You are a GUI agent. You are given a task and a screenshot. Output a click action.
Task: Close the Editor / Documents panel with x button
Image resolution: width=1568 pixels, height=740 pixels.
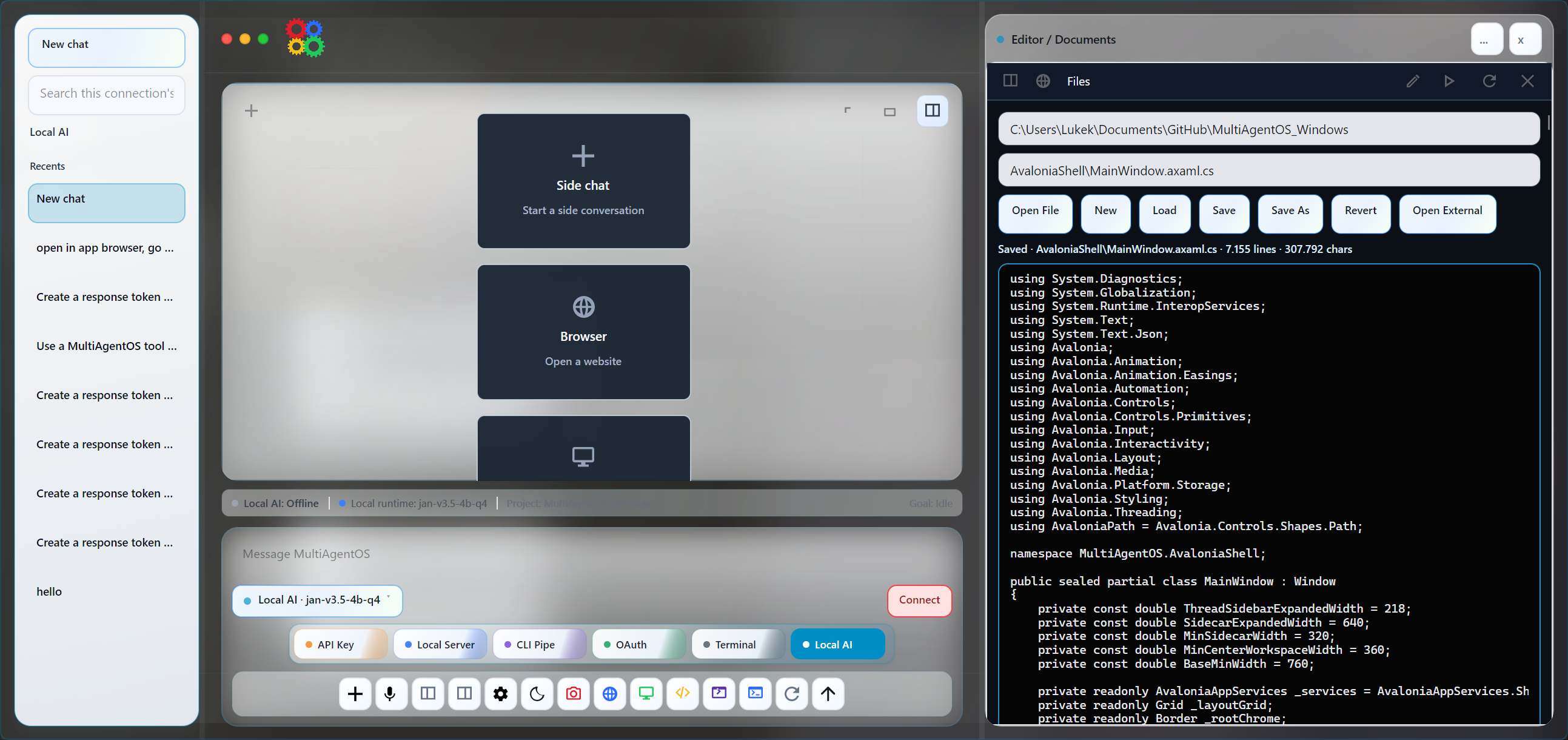coord(1525,39)
